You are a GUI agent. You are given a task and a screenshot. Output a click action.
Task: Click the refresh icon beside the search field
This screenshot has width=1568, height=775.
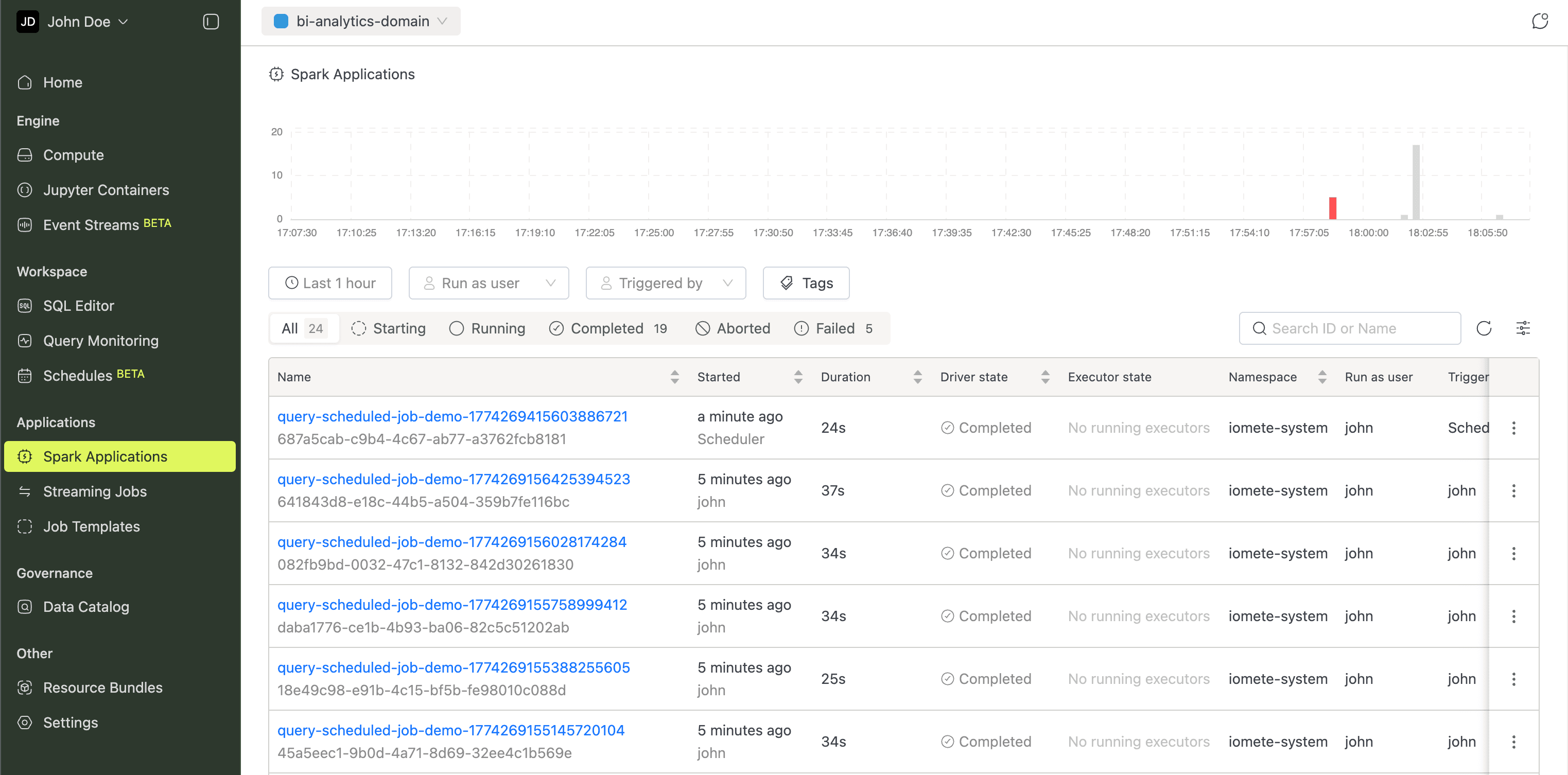(x=1484, y=328)
